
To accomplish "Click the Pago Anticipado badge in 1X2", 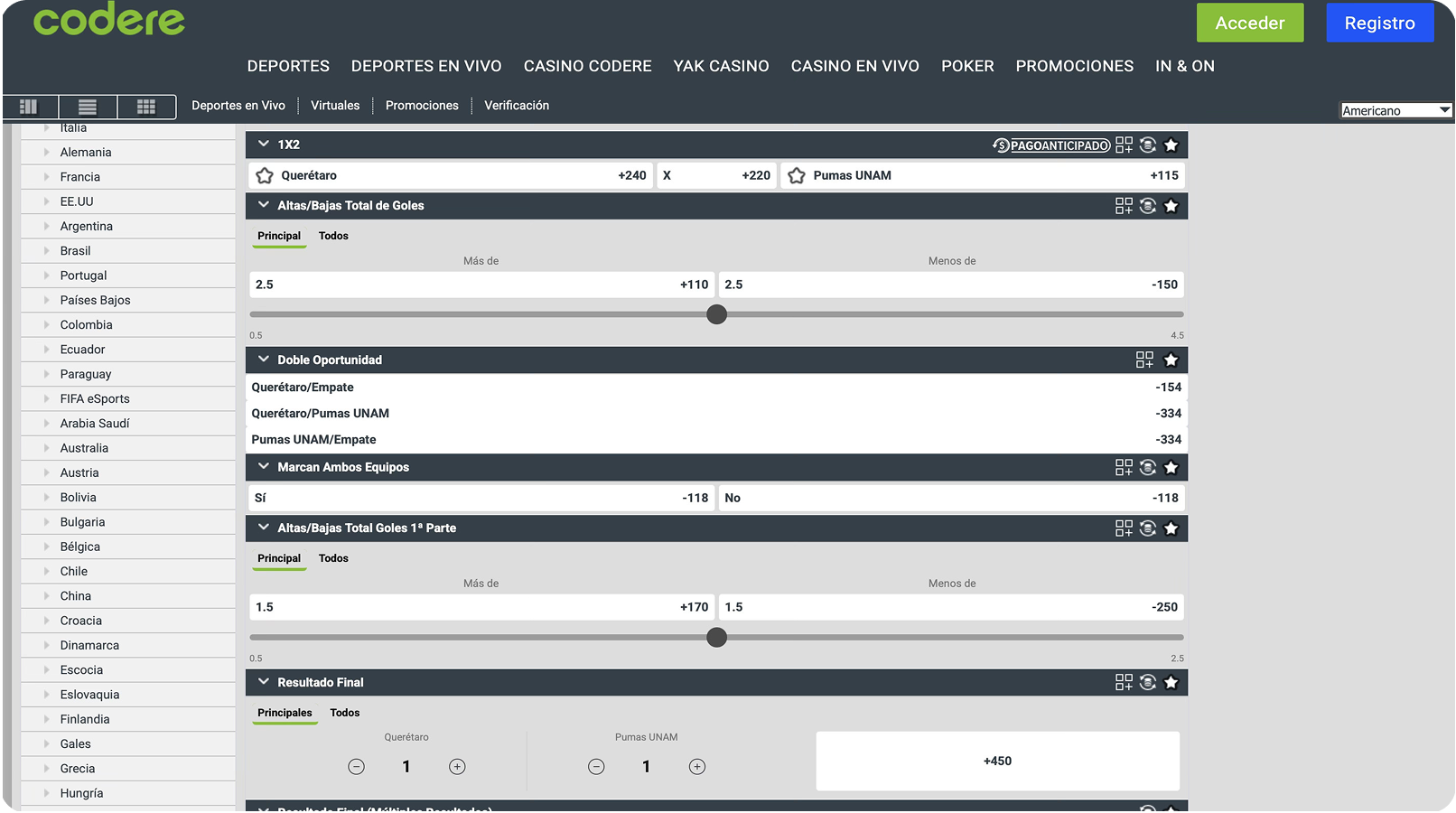I will [1051, 145].
